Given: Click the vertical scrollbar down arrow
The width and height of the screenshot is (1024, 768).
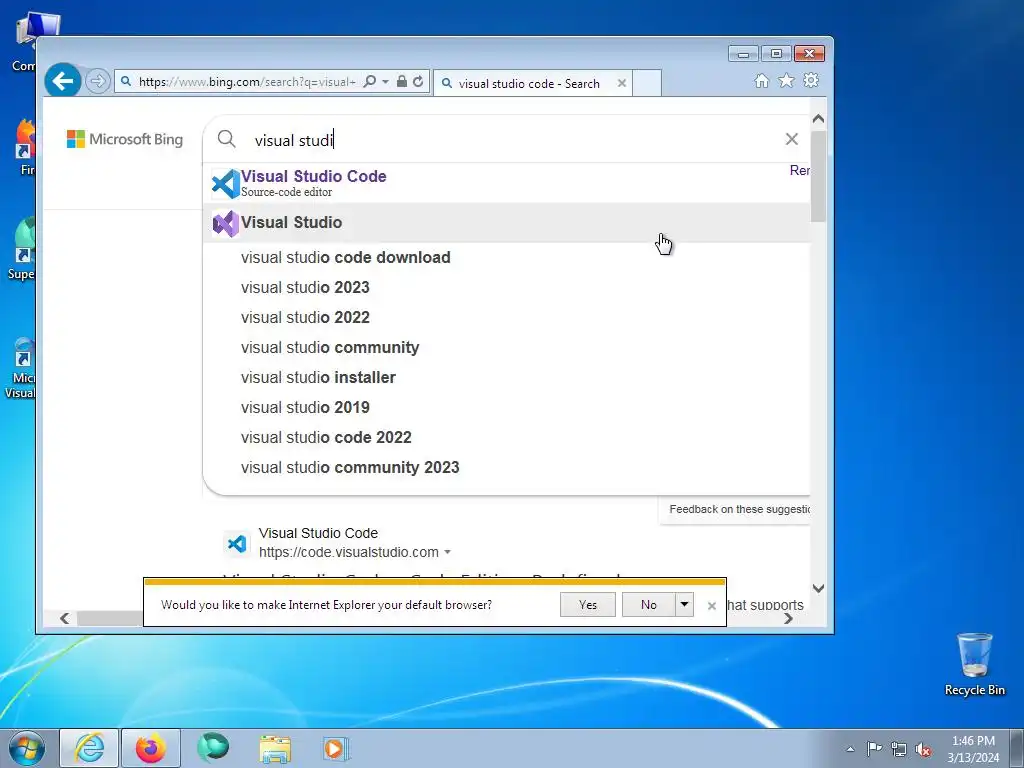Looking at the screenshot, I should coord(818,588).
